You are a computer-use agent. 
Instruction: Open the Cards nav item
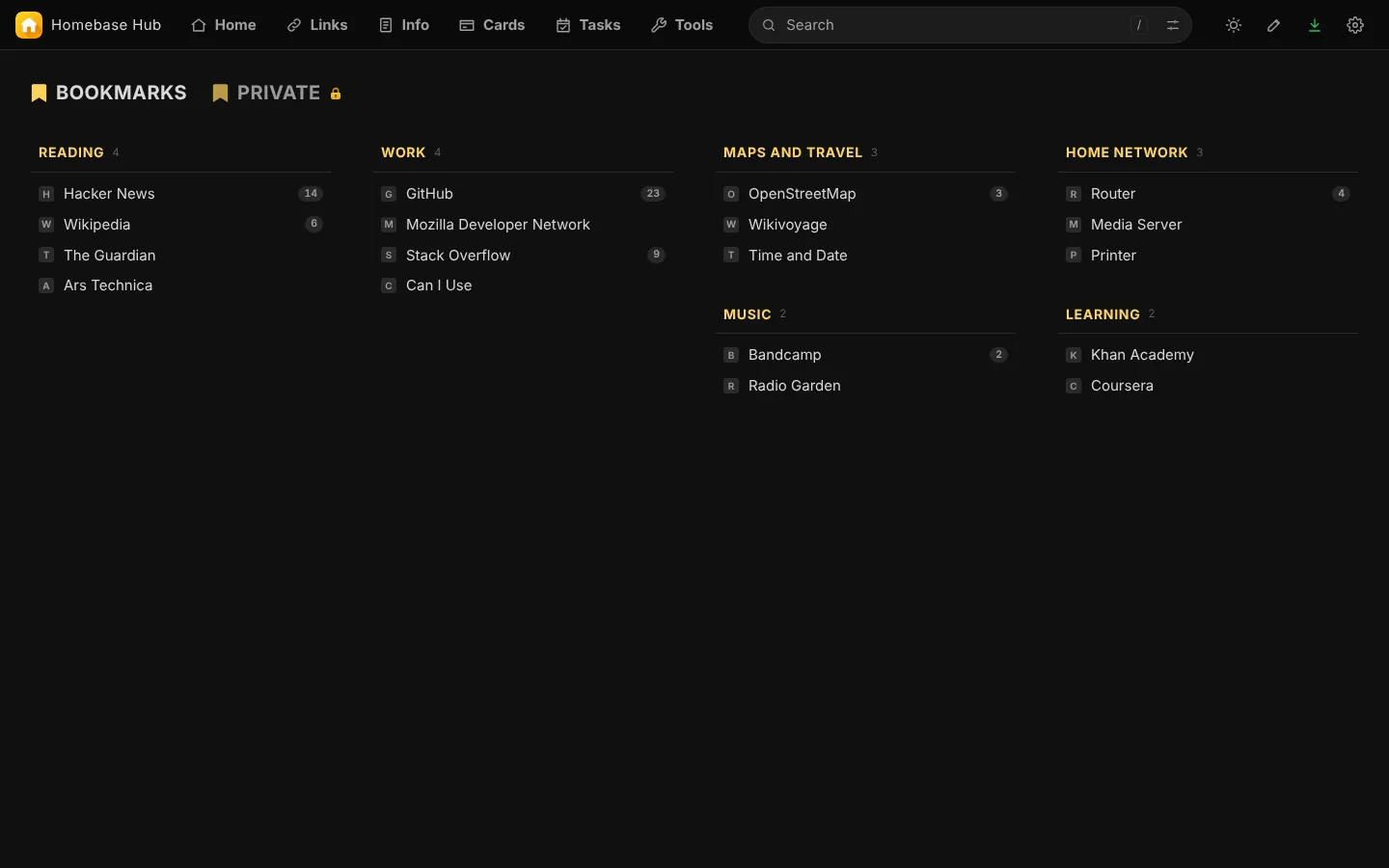coord(492,25)
